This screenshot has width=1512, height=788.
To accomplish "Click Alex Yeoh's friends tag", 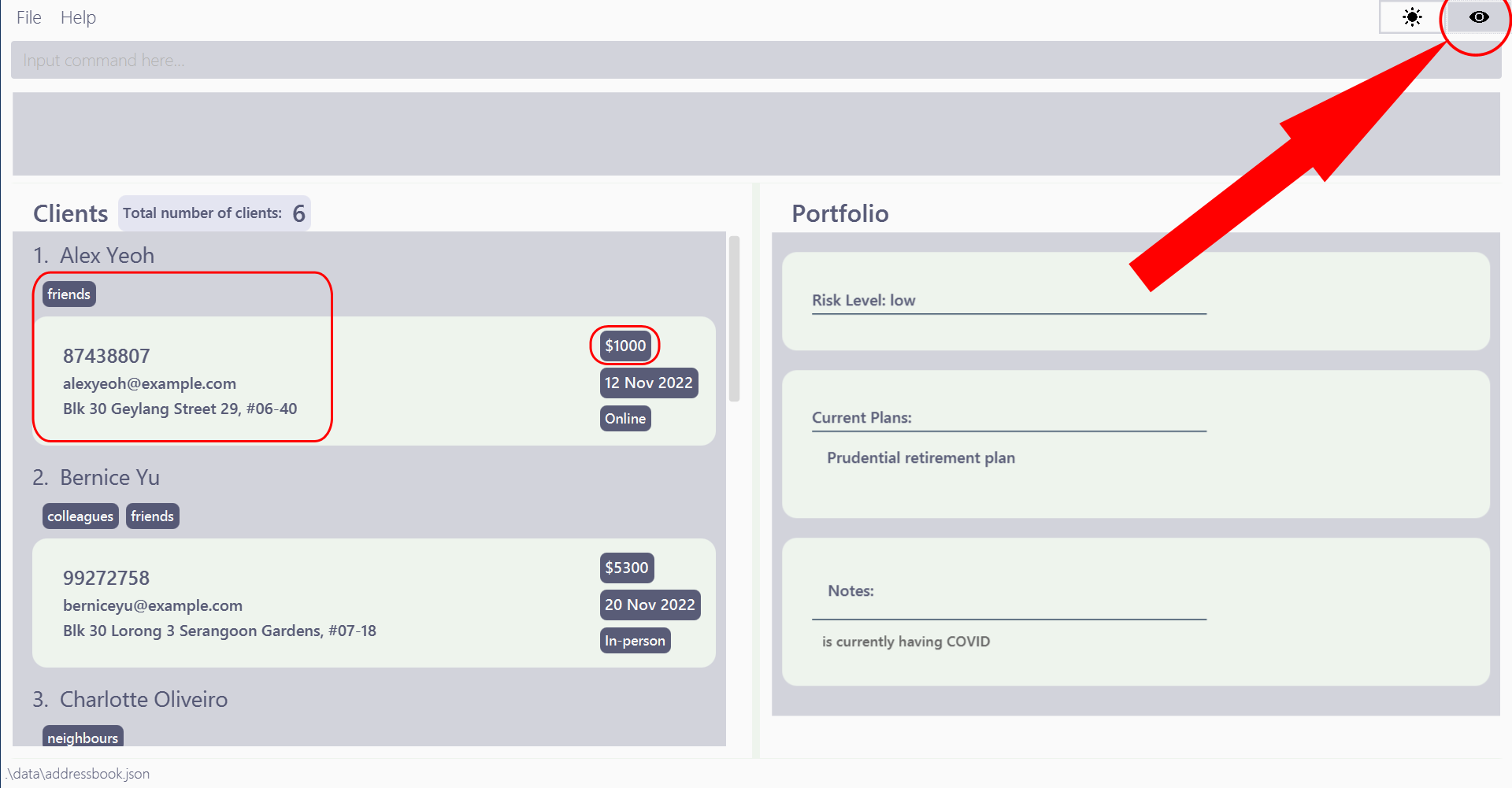I will coord(69,294).
